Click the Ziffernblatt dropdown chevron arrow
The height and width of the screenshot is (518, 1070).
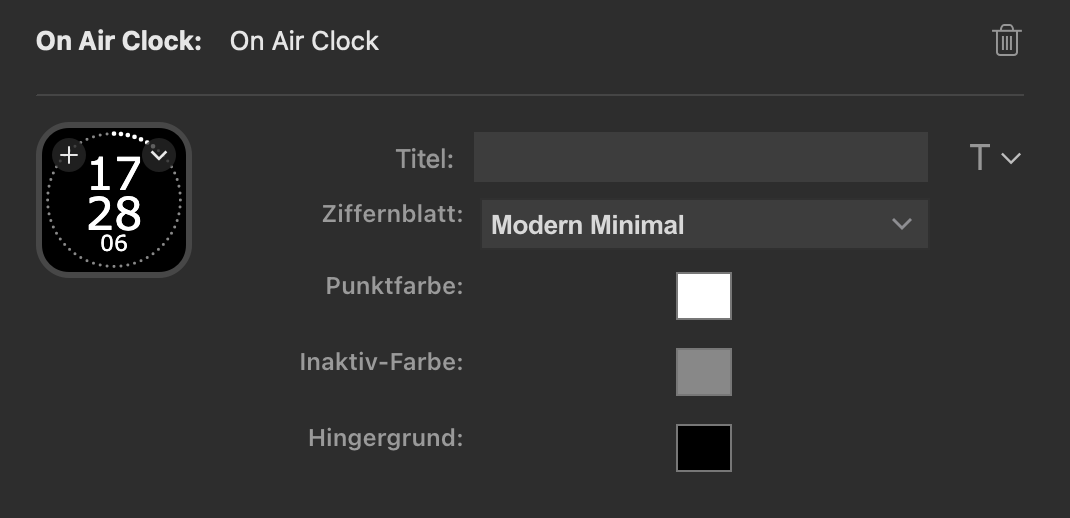[x=901, y=224]
